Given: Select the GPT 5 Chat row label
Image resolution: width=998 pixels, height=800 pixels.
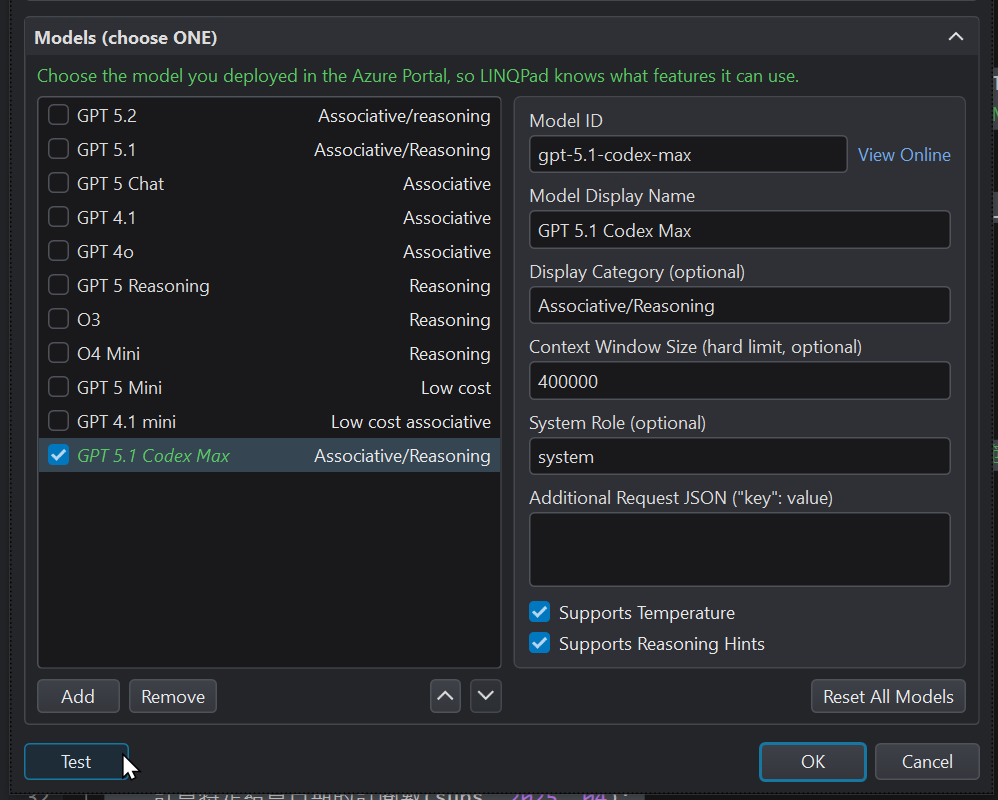Looking at the screenshot, I should 120,184.
